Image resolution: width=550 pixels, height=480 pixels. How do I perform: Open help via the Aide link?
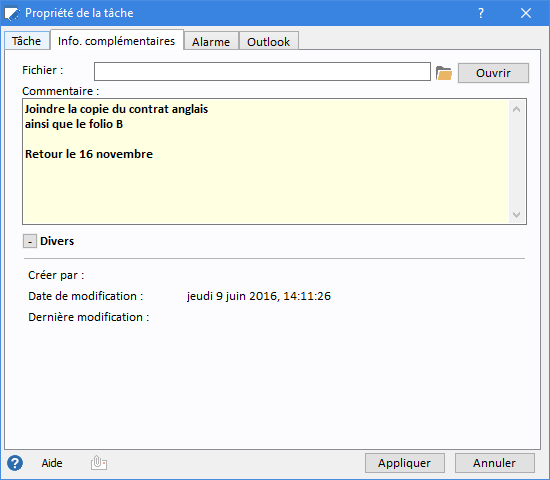point(52,463)
